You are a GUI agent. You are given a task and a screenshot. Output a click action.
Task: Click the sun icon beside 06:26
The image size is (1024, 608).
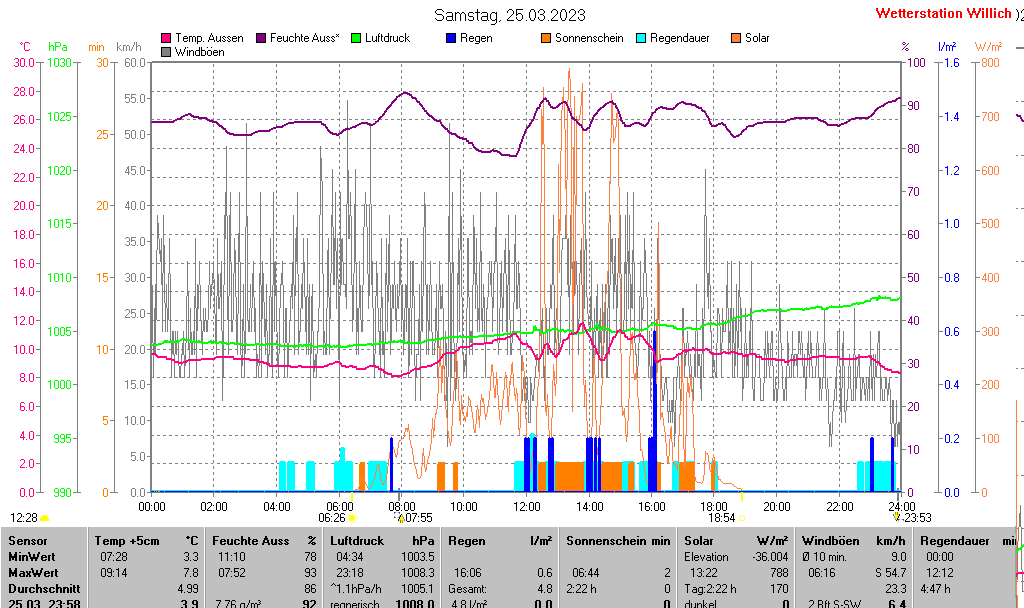[x=353, y=519]
